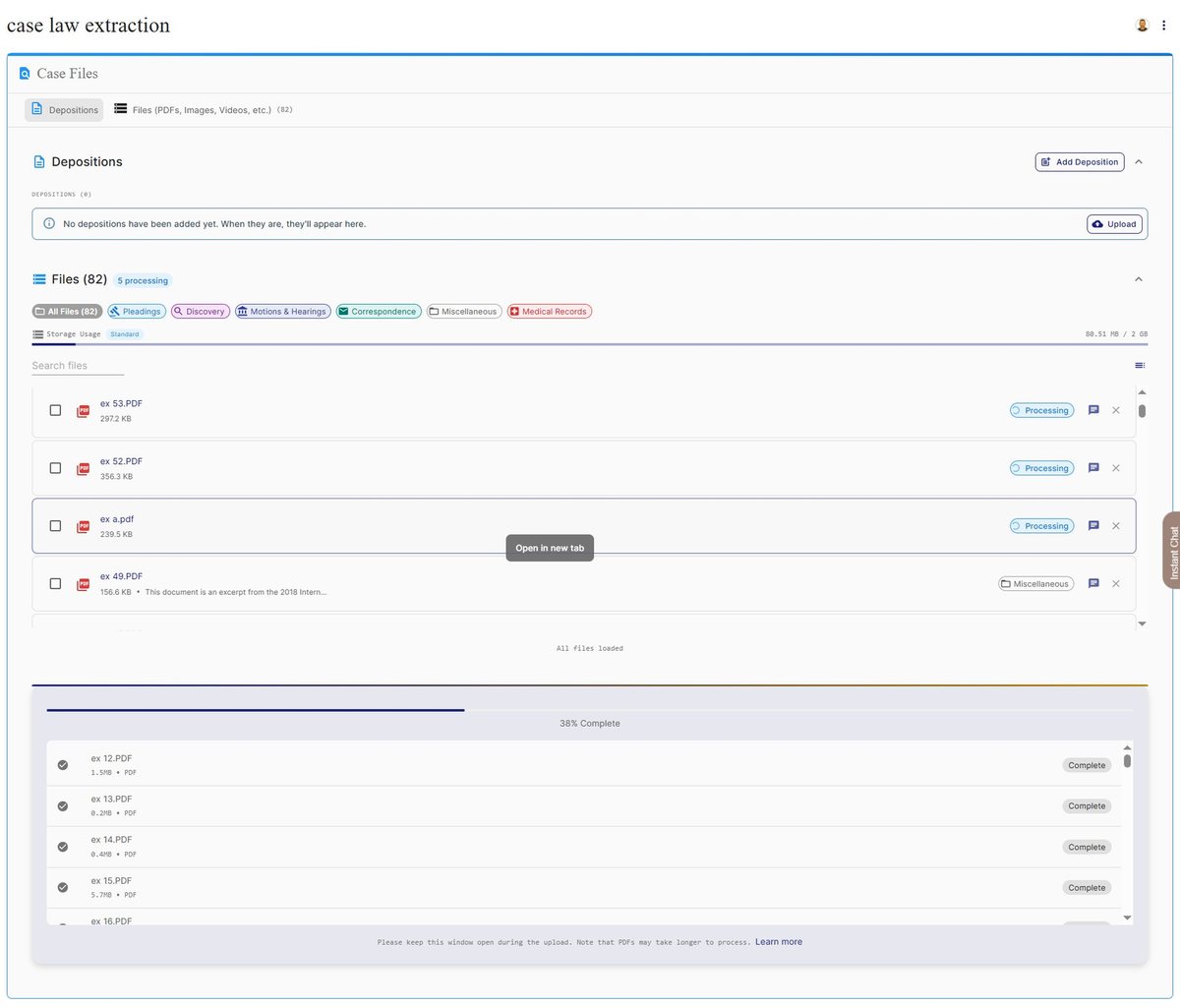Select the checkbox for ex 52.PDF
This screenshot has height=1008, width=1180.
(x=55, y=468)
